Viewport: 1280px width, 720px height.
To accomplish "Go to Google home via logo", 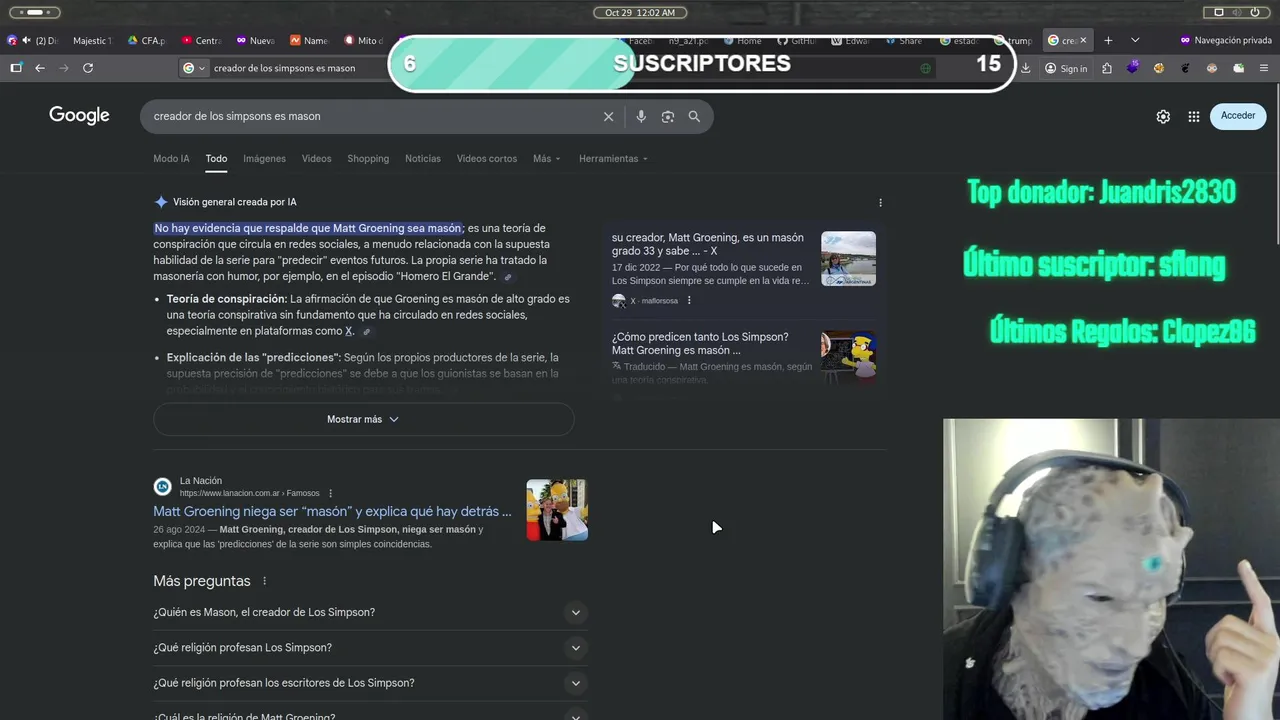I will 79,115.
